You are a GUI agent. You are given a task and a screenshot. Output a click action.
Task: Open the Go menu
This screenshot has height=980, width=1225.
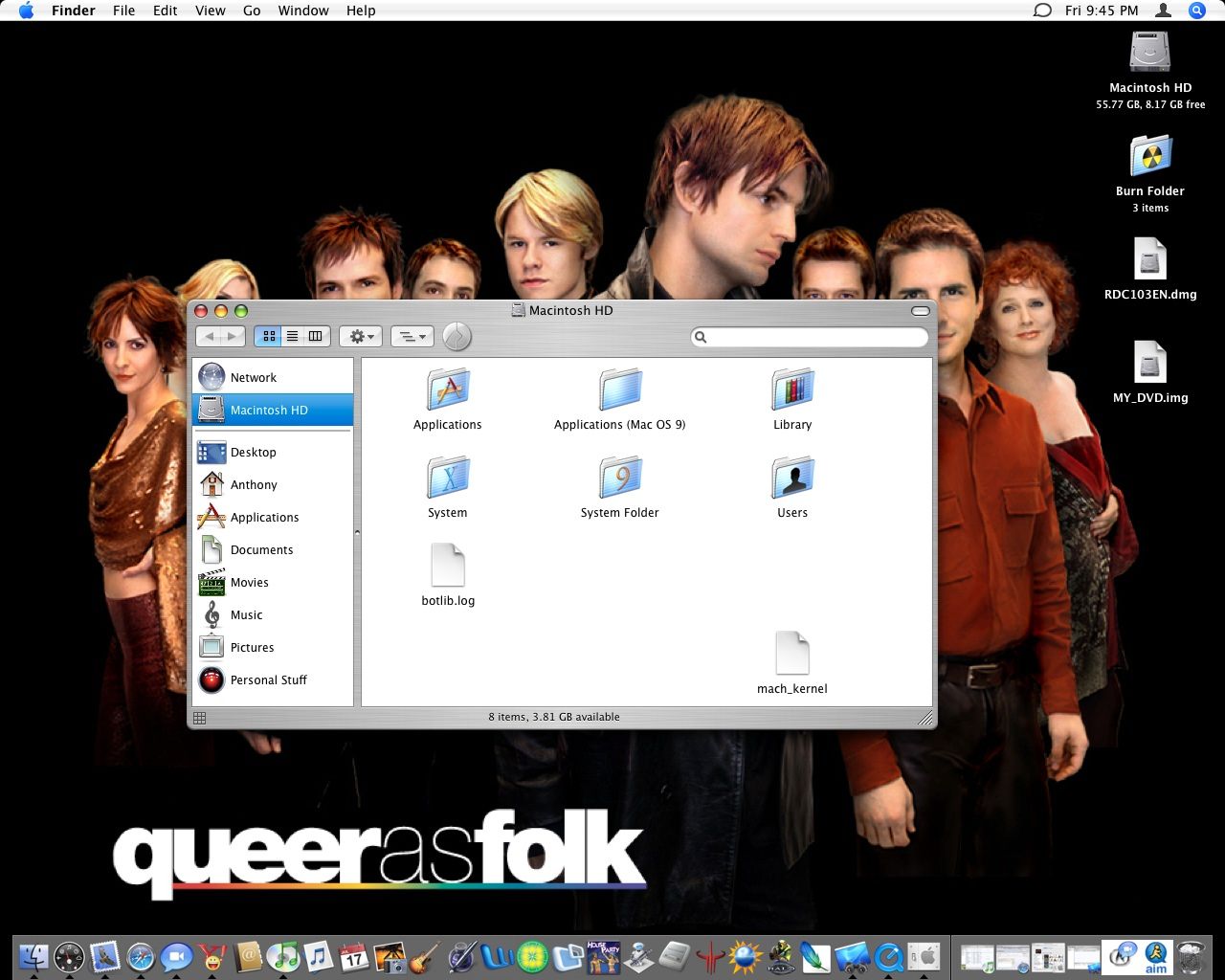click(252, 11)
